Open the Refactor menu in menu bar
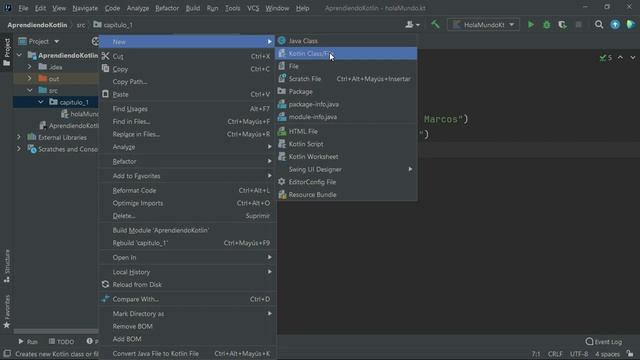Viewport: 640px width, 360px height. 167,8
